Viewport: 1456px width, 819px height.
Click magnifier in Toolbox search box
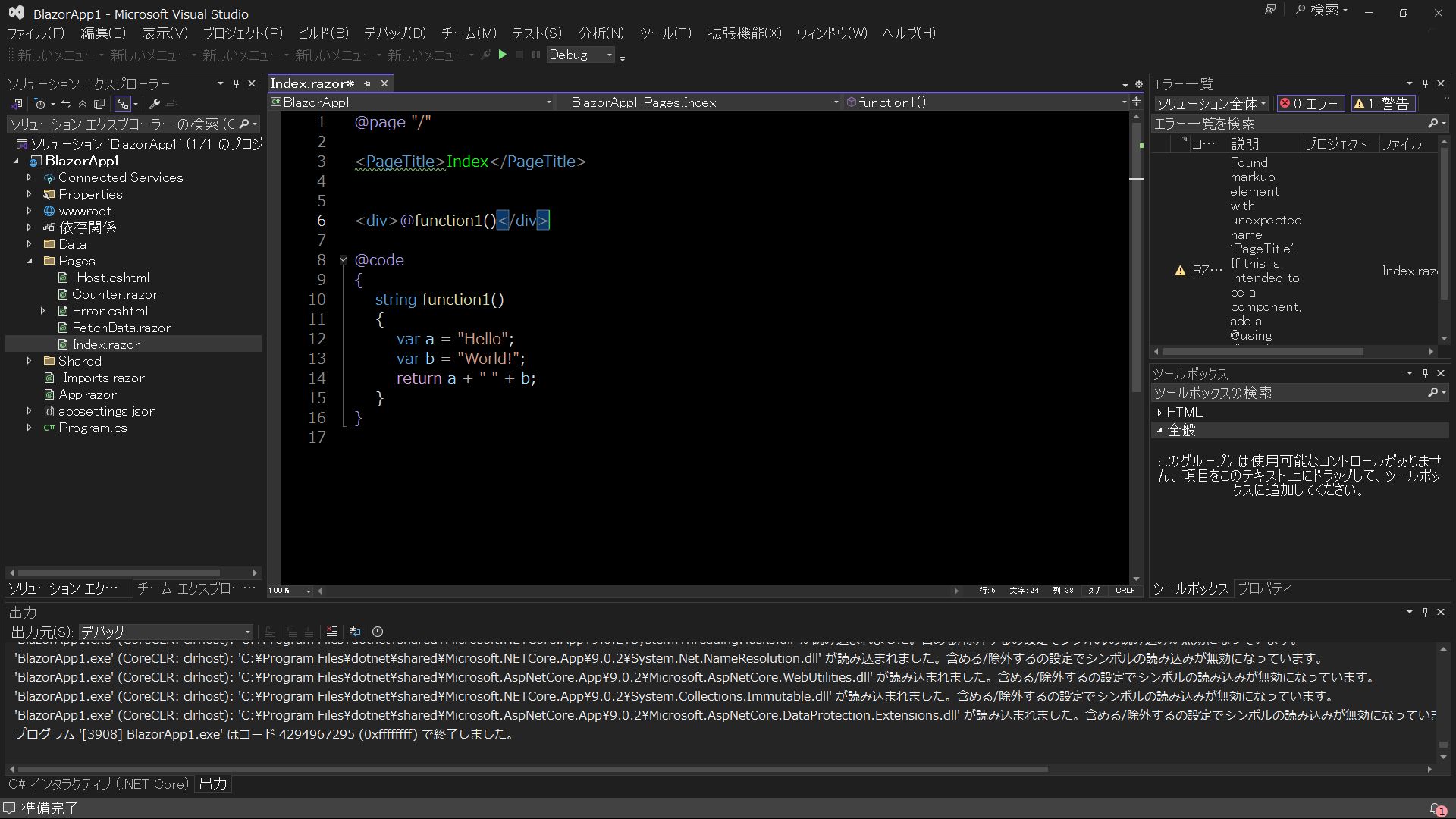coord(1432,392)
